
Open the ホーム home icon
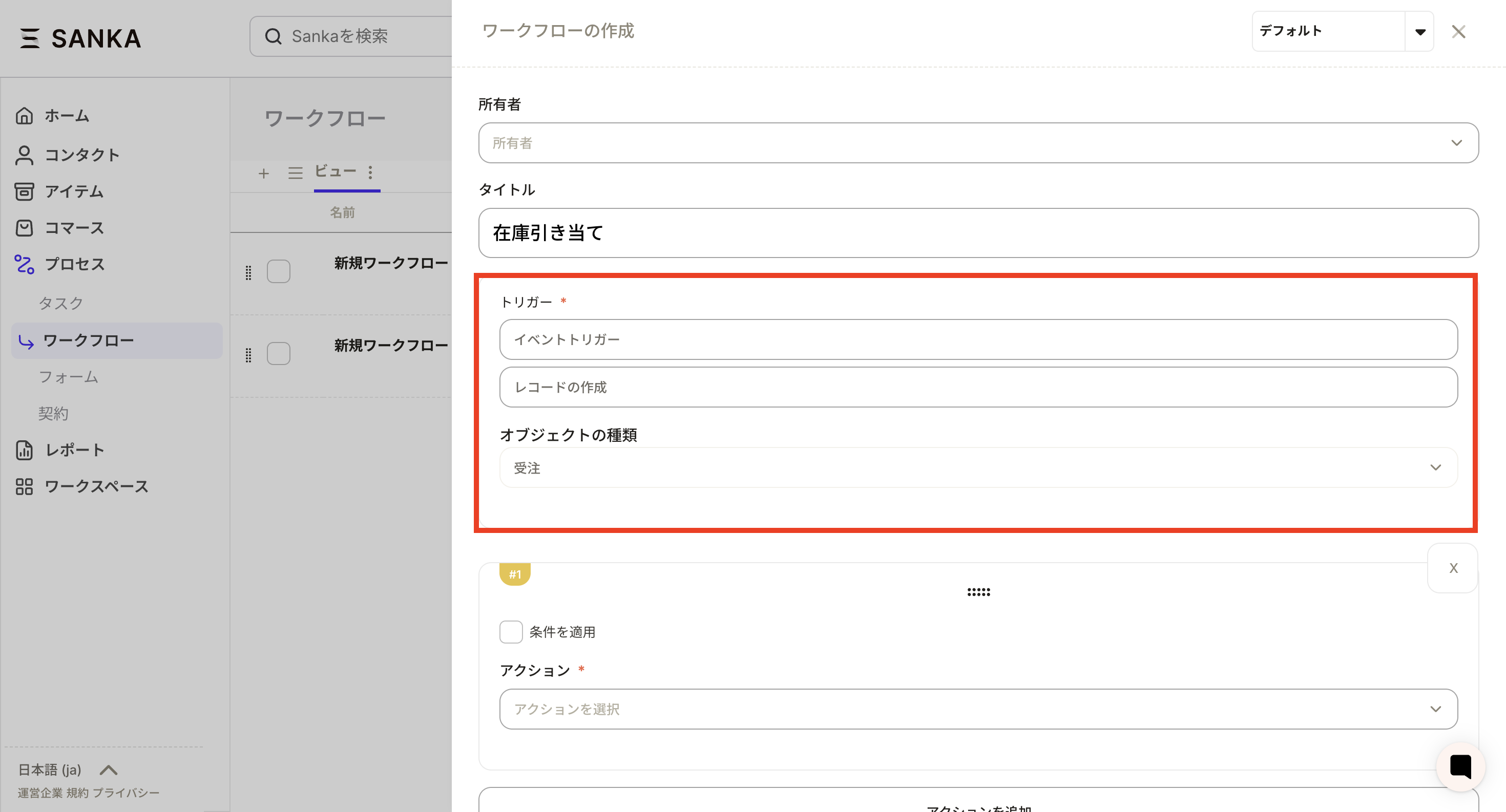point(24,116)
